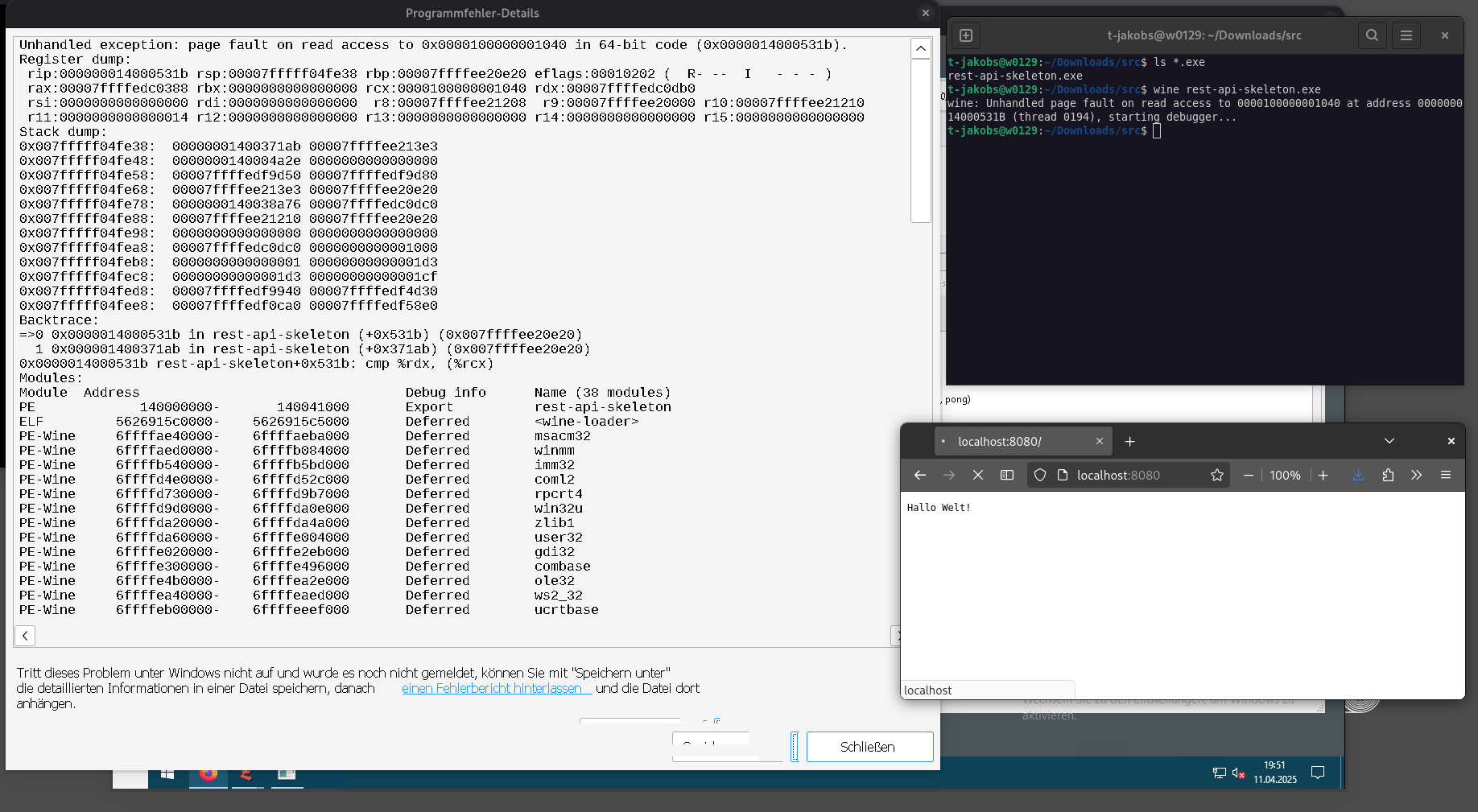Click the muted volume tray icon
1478x812 pixels.
[1239, 773]
